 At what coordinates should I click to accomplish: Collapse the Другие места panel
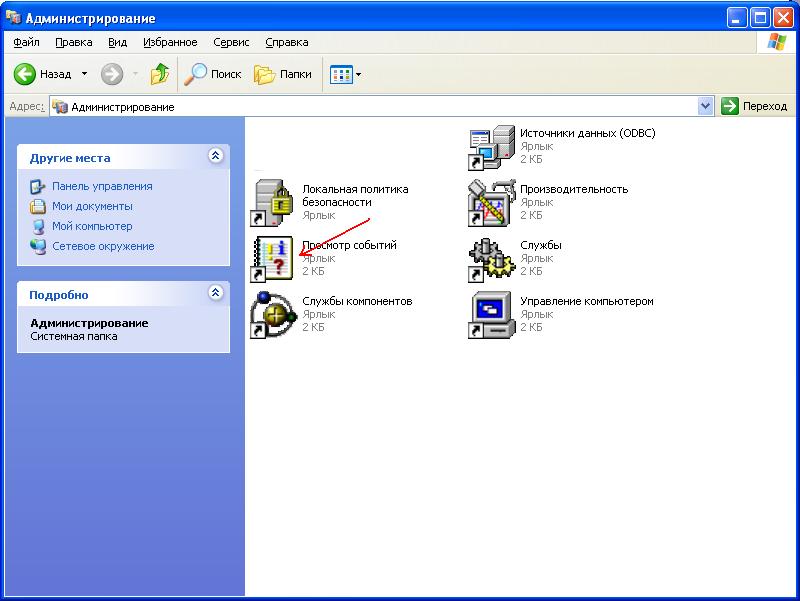tap(215, 156)
